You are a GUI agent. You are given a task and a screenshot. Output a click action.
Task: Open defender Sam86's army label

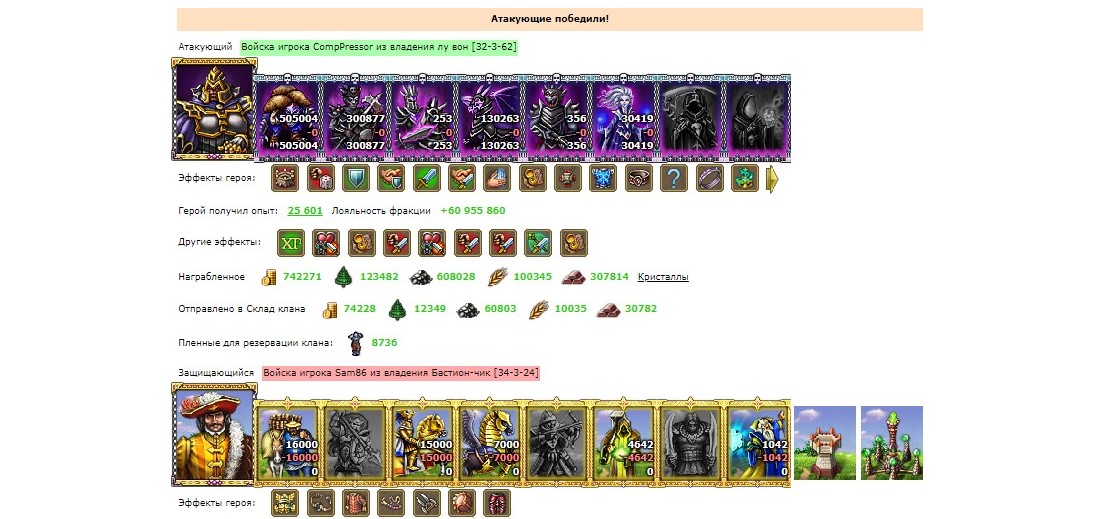click(401, 373)
